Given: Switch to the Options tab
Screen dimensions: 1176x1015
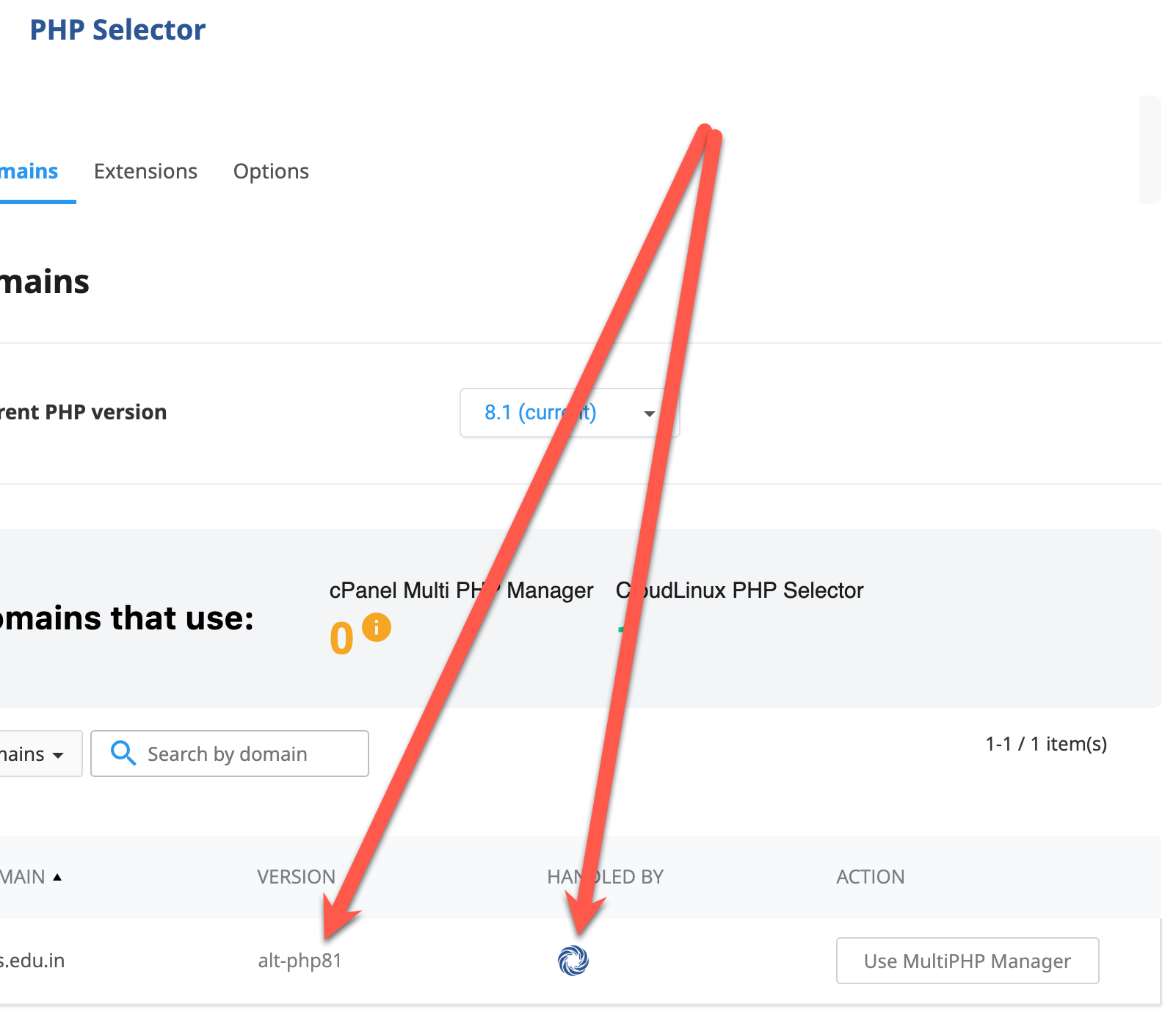Looking at the screenshot, I should pyautogui.click(x=271, y=171).
